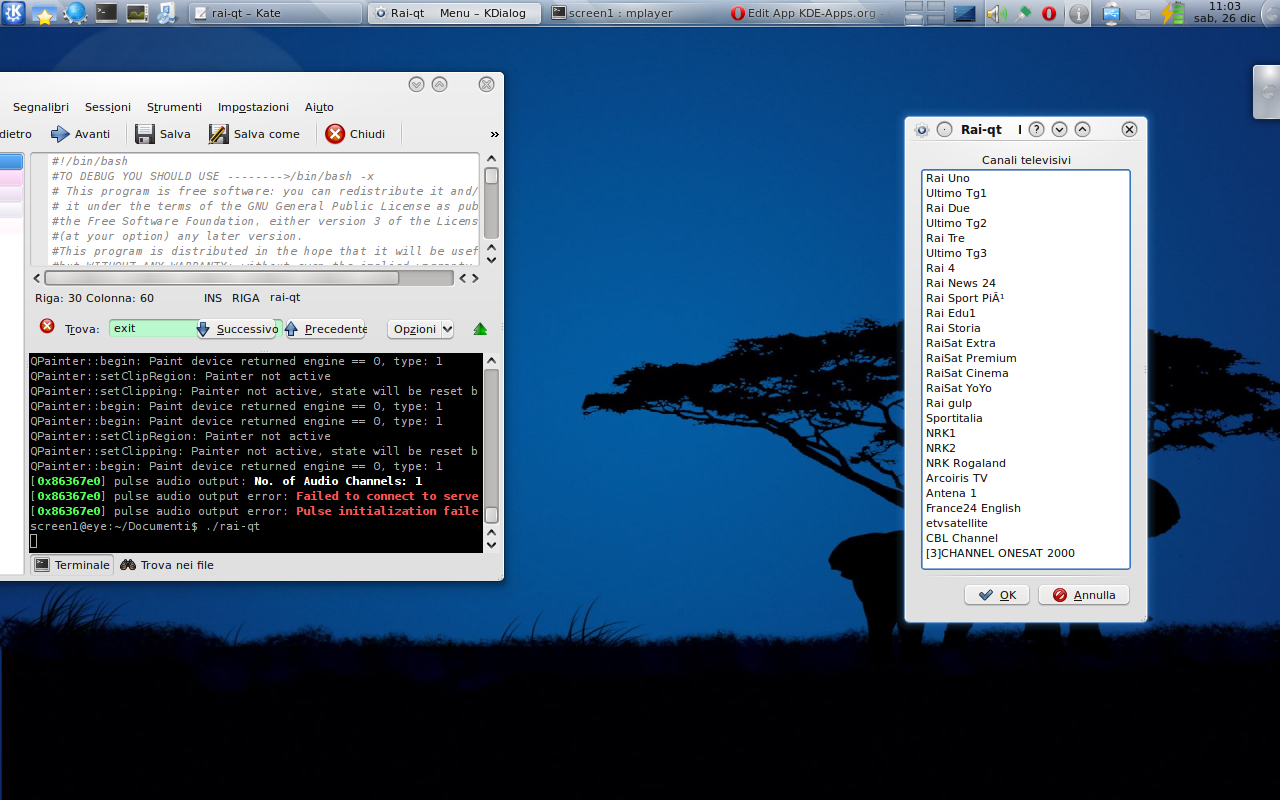Viewport: 1280px width, 800px height.
Task: Select NRK Rogaland channel
Action: pyautogui.click(x=1025, y=463)
